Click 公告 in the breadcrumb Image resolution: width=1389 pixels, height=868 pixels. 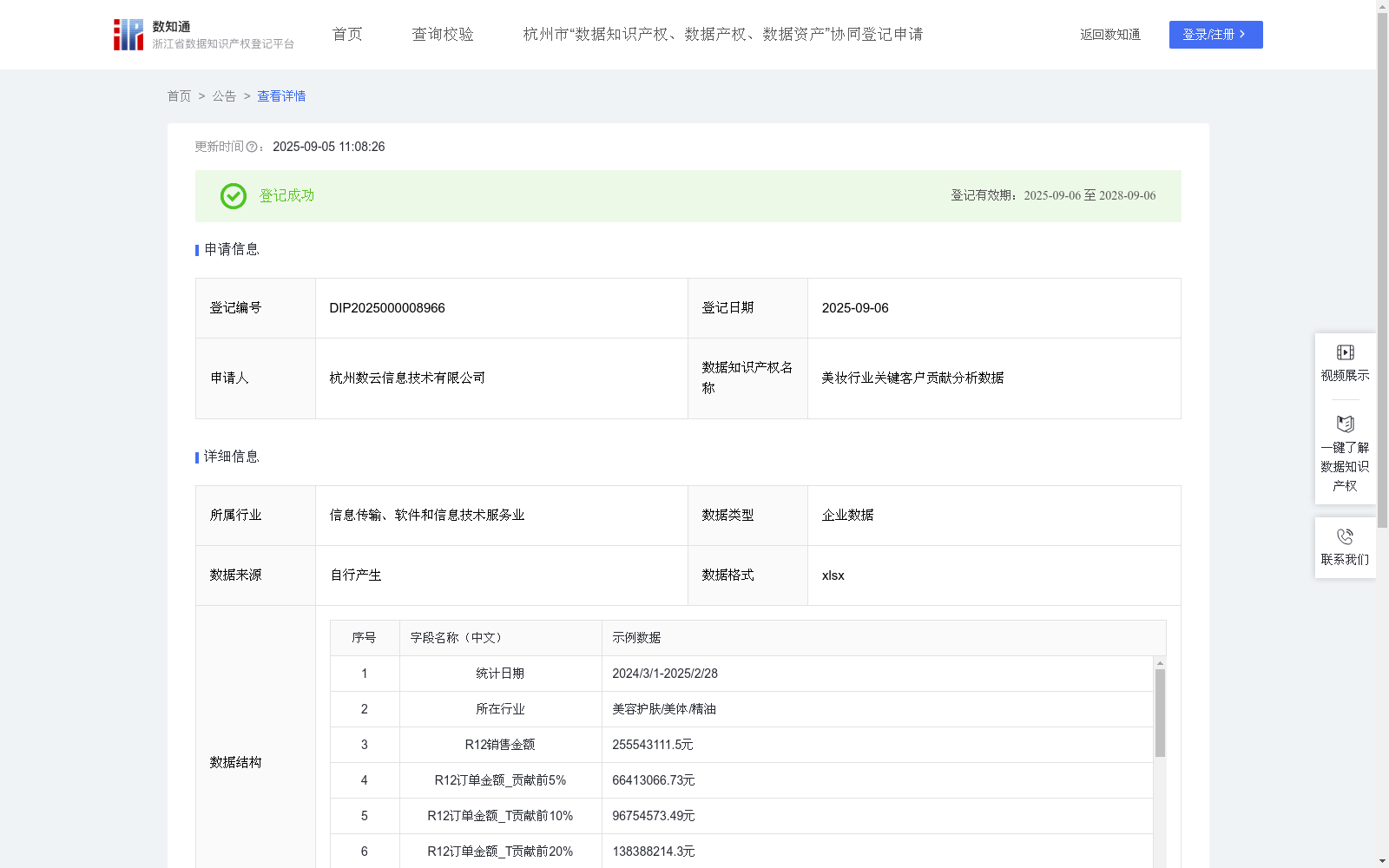(x=224, y=96)
